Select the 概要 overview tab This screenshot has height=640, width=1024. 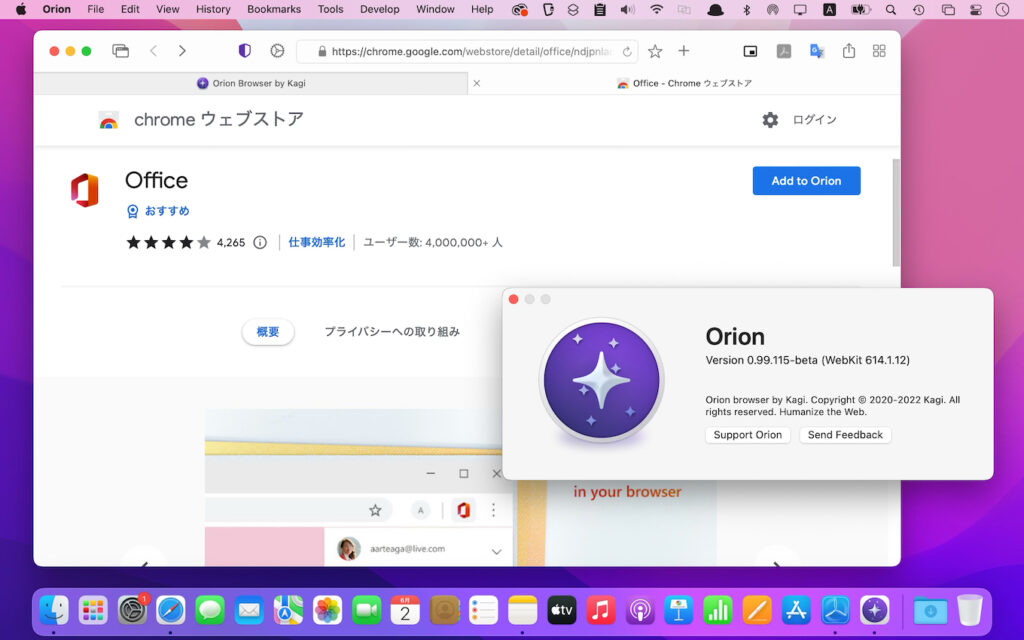267,332
